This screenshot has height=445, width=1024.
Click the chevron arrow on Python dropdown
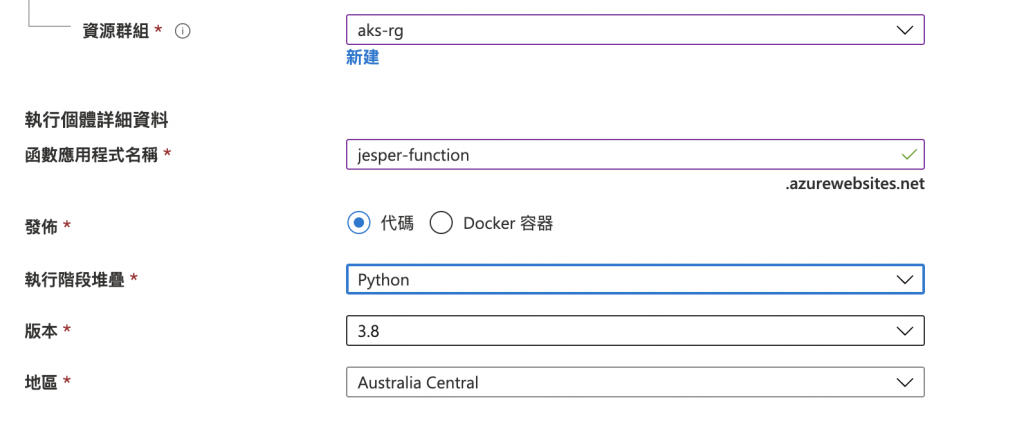point(905,280)
